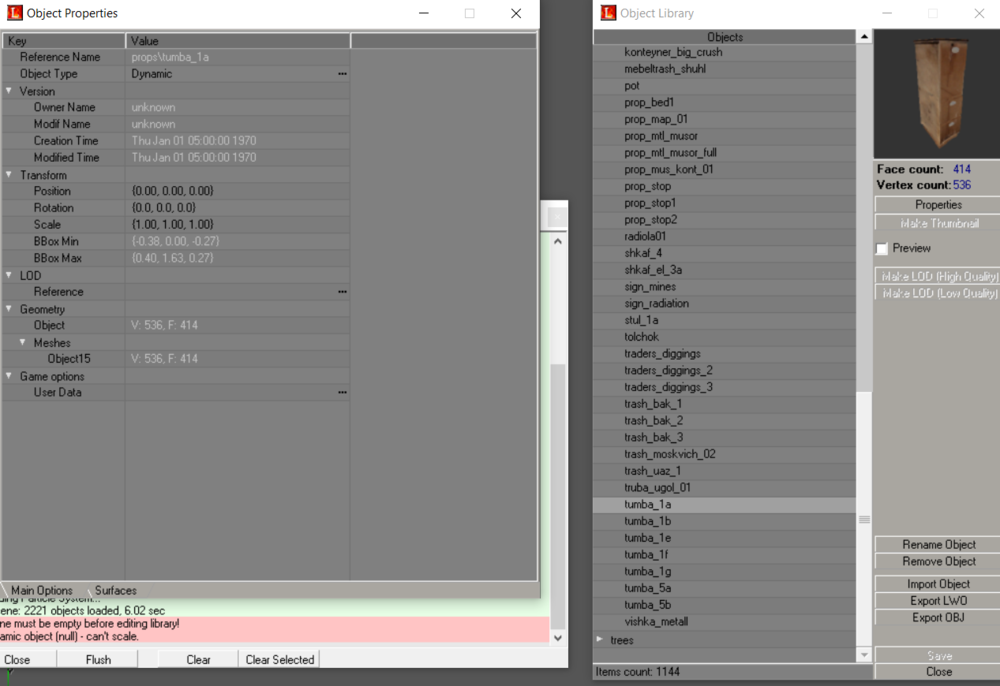Click Export OBJ button

938,618
